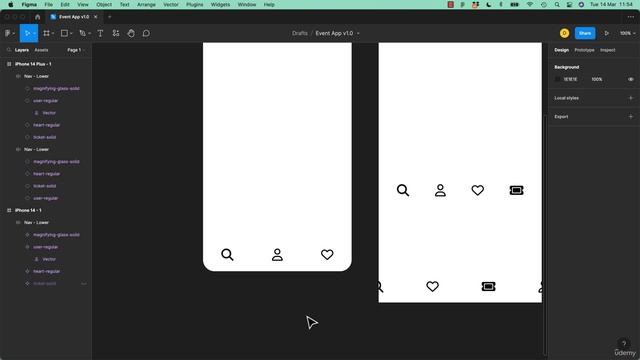Select the Comment tool
The image size is (640, 360).
click(146, 33)
